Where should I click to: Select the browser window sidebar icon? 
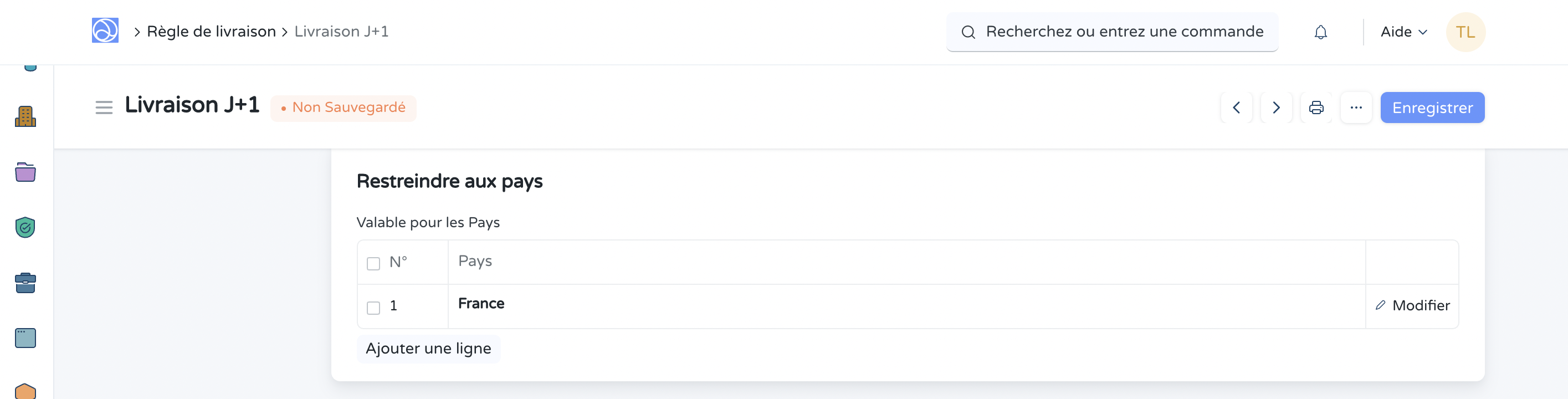[x=24, y=337]
